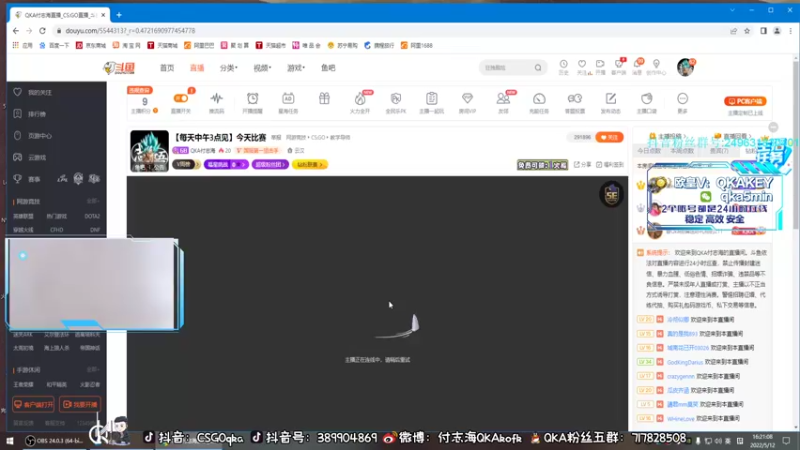Toggle the orange live-stream on/off switch
The image size is (800, 450).
pyautogui.click(x=181, y=98)
